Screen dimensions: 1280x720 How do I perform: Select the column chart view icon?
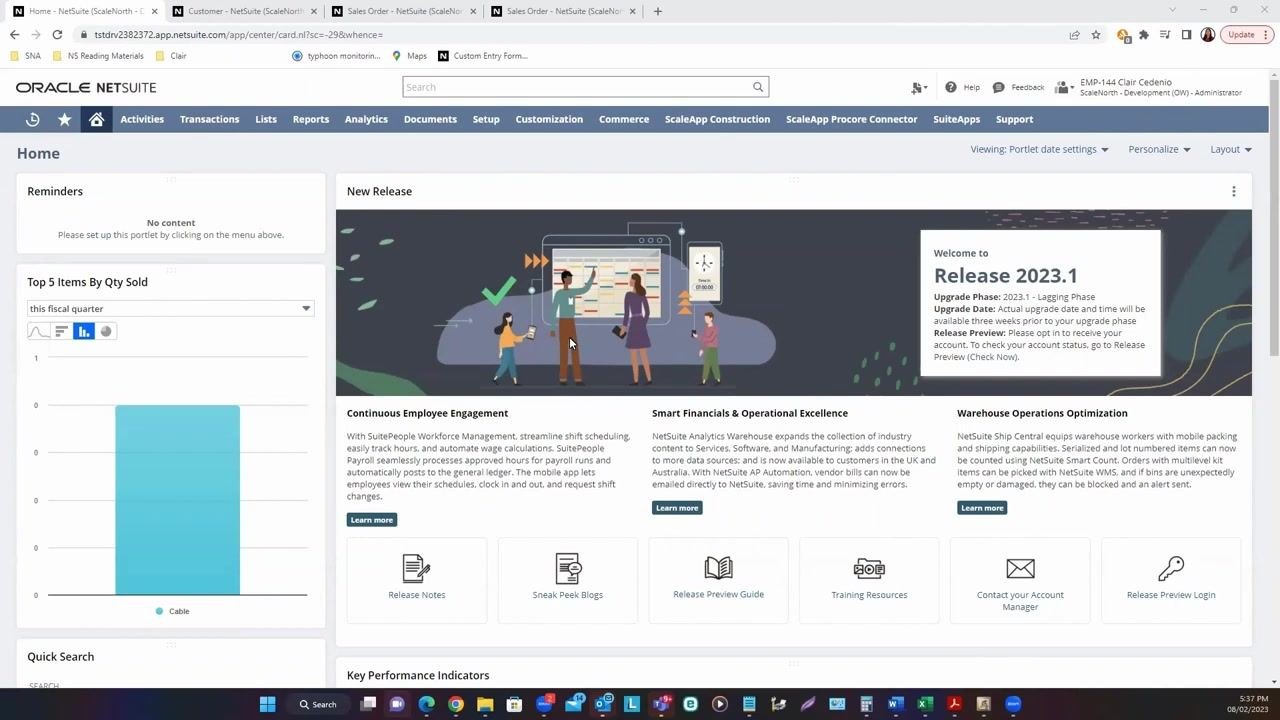click(x=84, y=331)
